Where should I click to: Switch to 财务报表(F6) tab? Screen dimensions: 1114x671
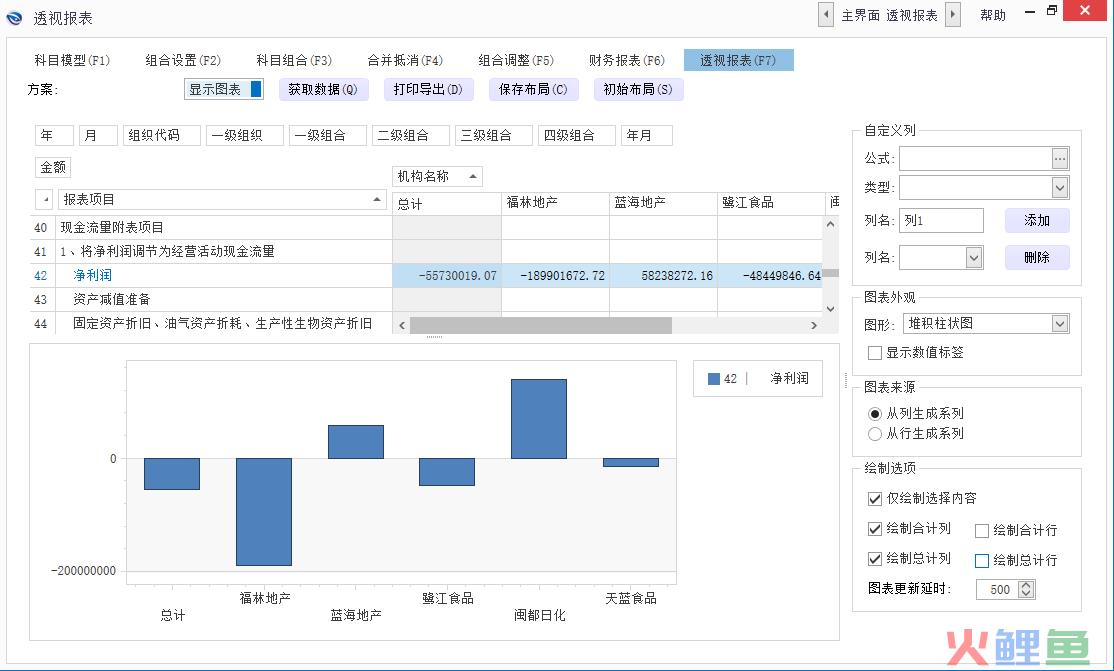[626, 60]
